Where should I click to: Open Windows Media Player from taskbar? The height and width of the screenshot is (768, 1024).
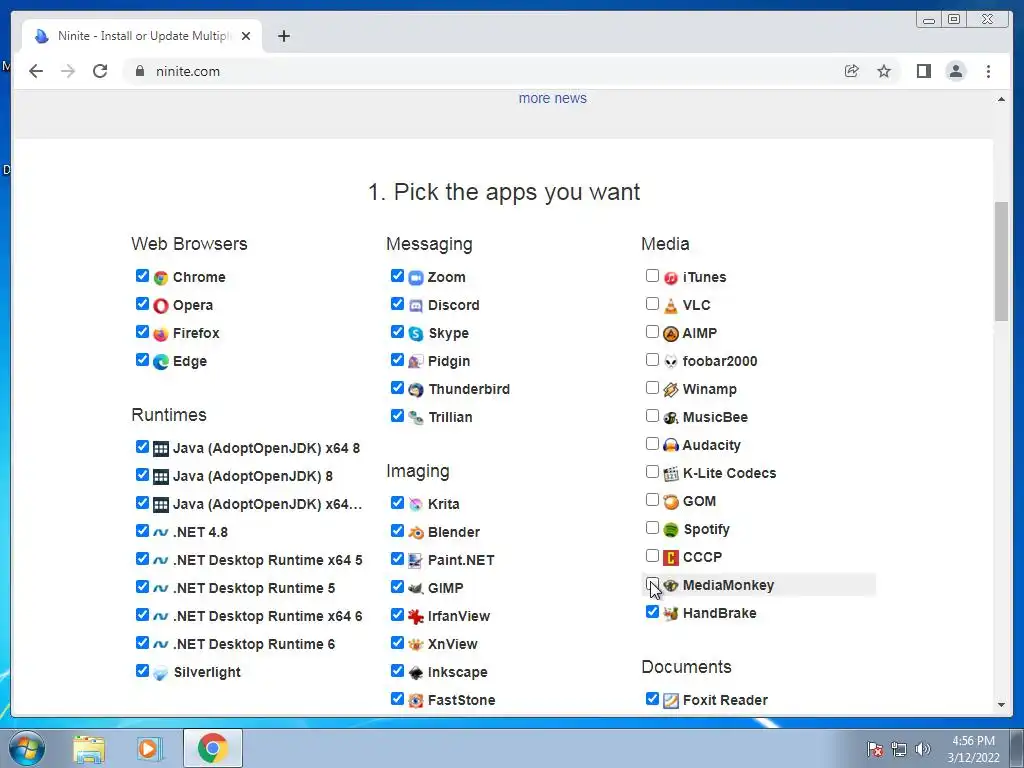tap(149, 748)
